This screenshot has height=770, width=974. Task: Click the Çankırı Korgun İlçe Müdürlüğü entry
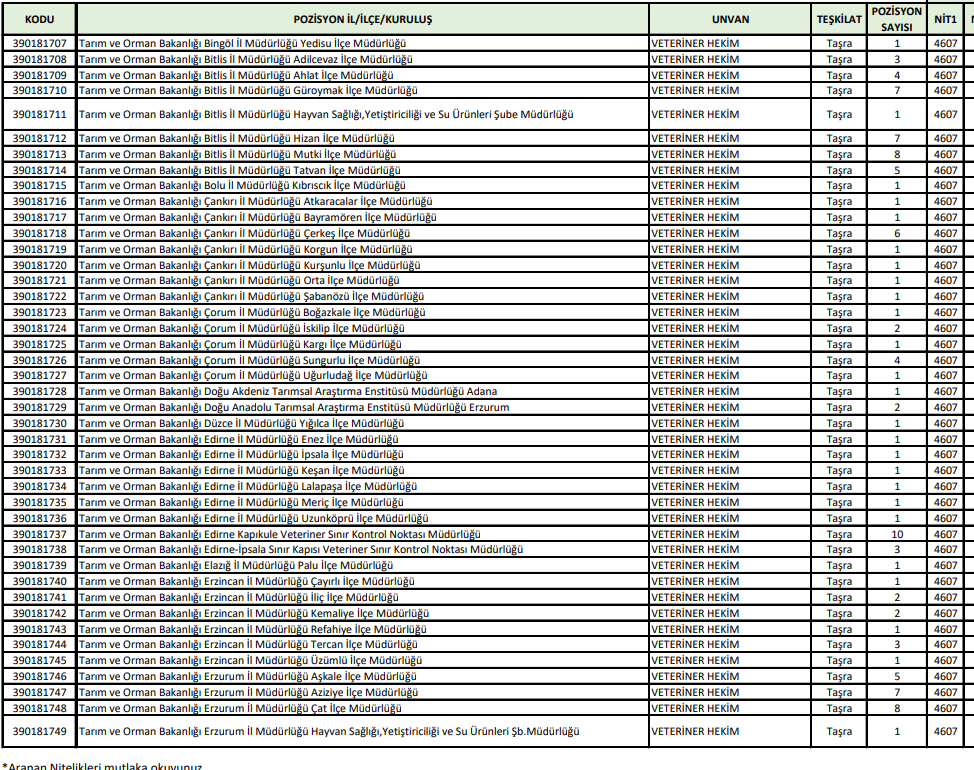(x=245, y=250)
